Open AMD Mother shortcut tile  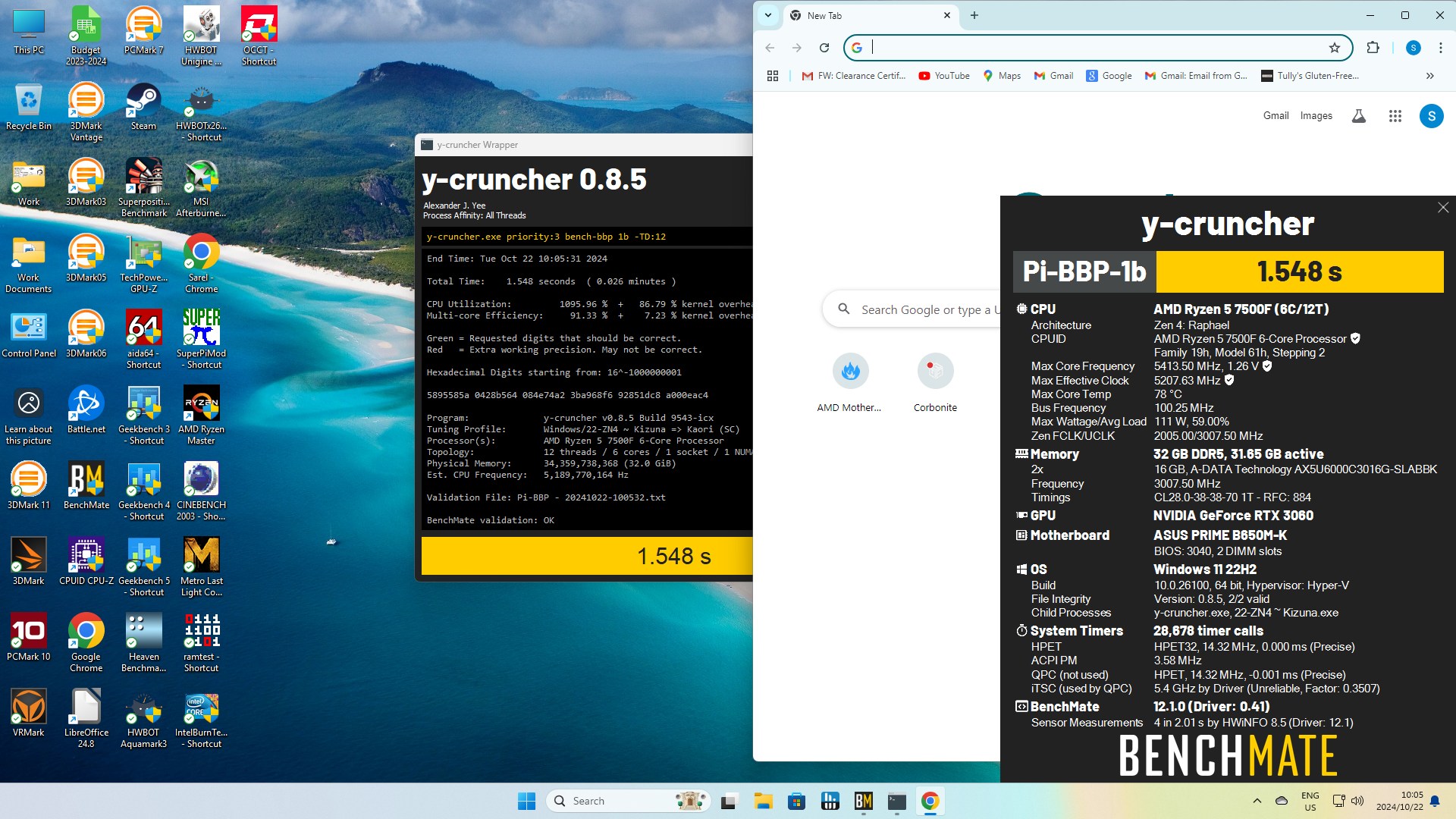coord(849,384)
